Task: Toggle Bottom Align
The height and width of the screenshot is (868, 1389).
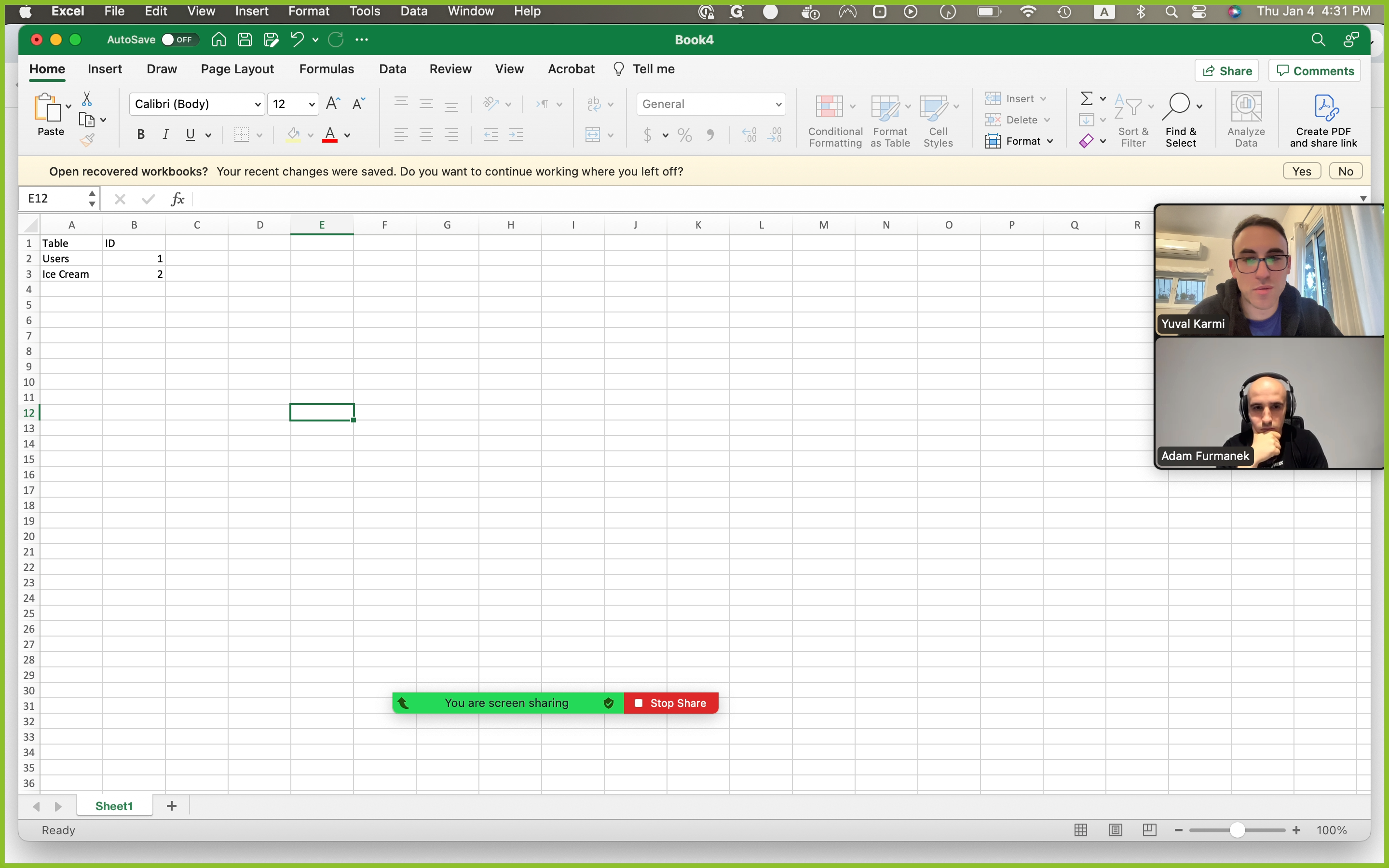Action: tap(452, 105)
